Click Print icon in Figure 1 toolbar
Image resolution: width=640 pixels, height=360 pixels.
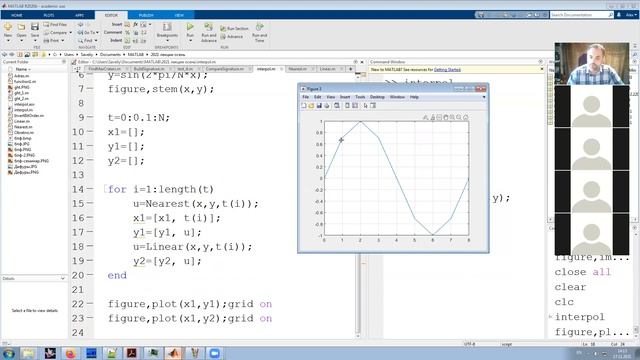pos(327,106)
